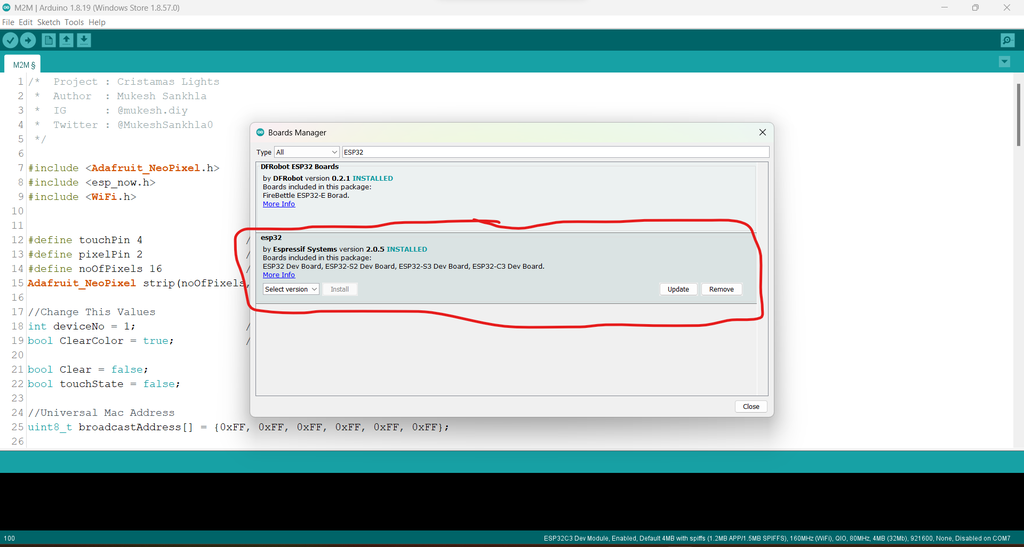
Task: Click the Upload arrow icon
Action: tap(27, 40)
